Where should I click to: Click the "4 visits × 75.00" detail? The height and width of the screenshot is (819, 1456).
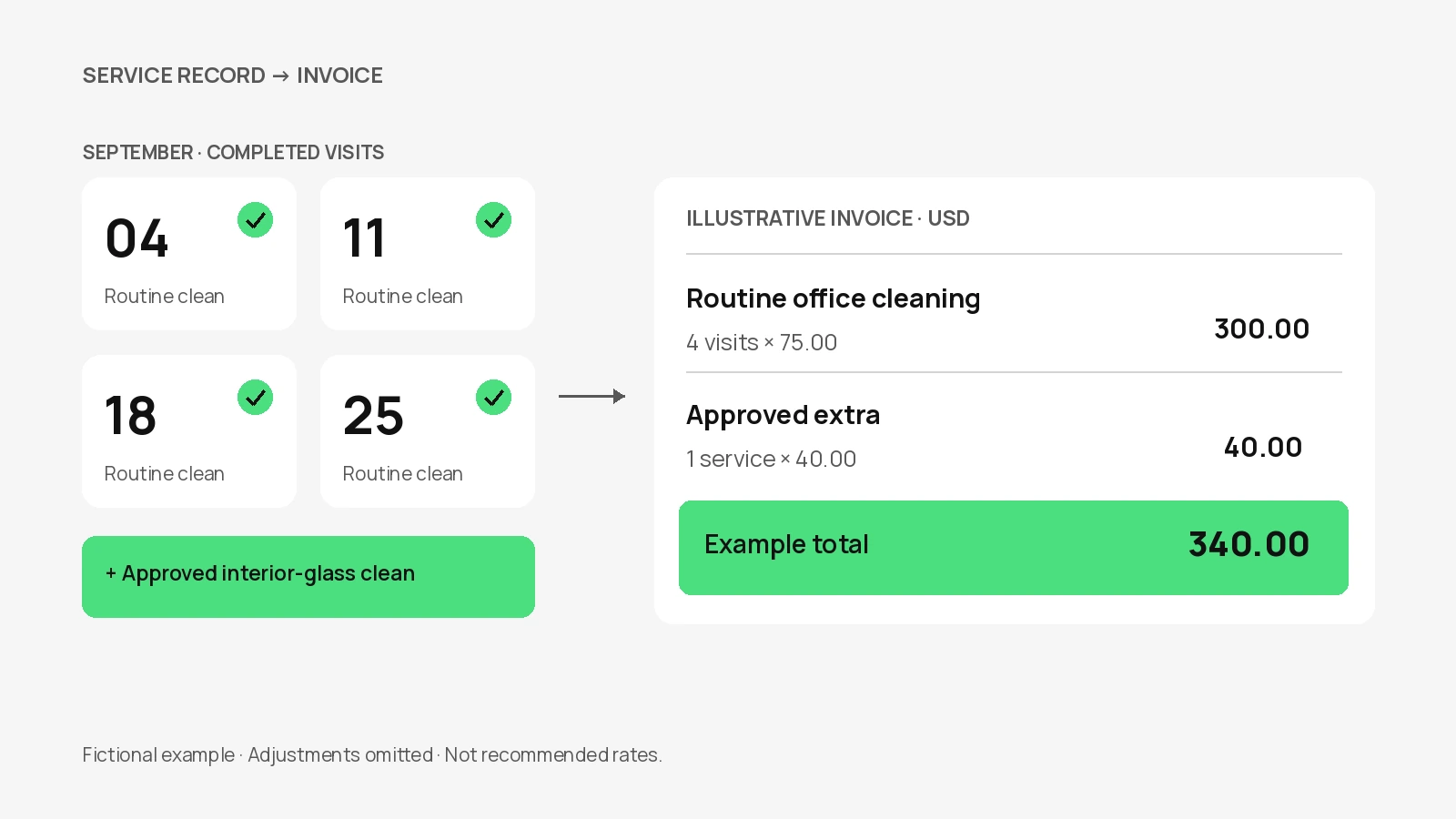(762, 343)
